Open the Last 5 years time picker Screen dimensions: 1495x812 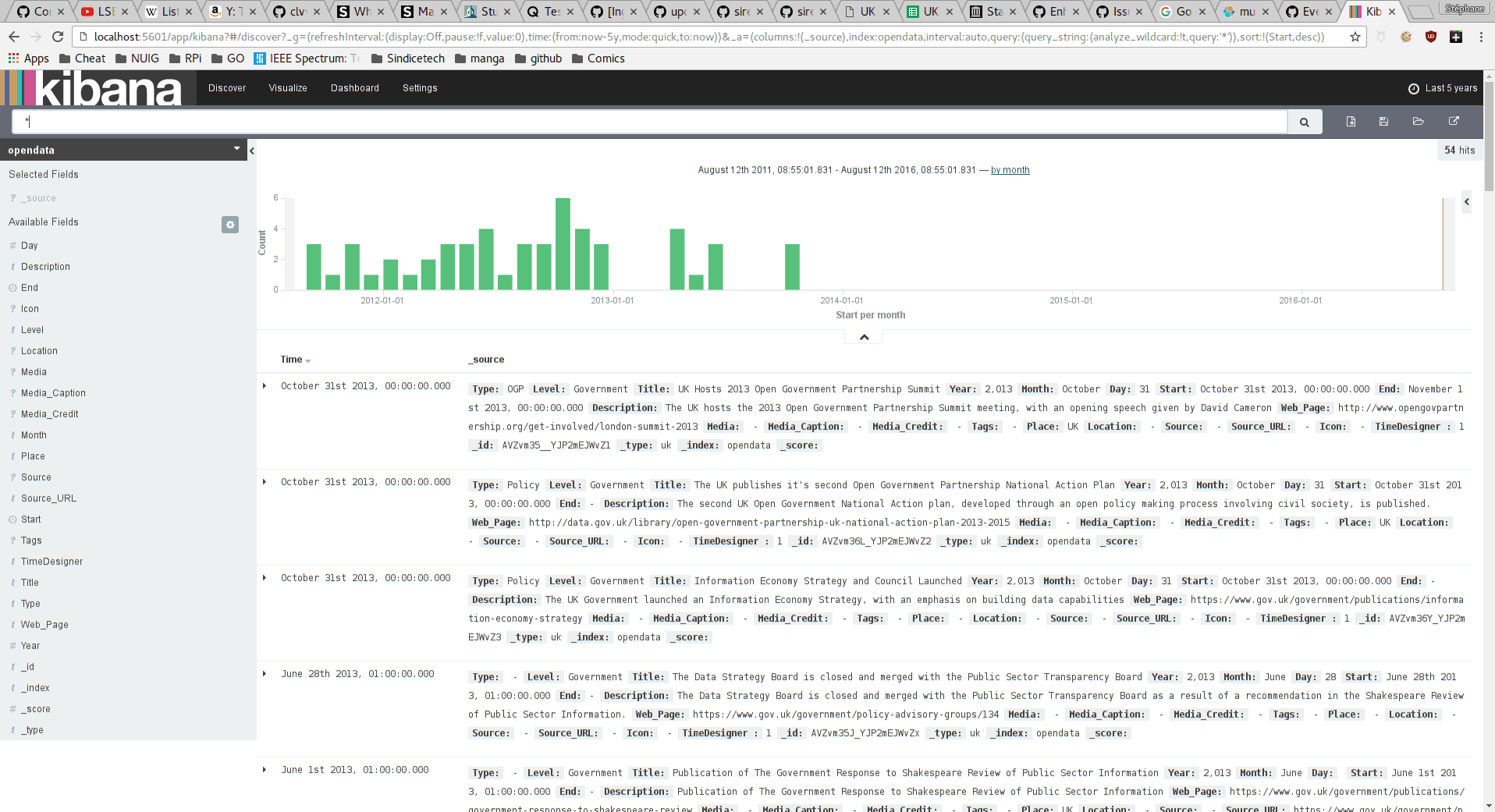(1443, 88)
